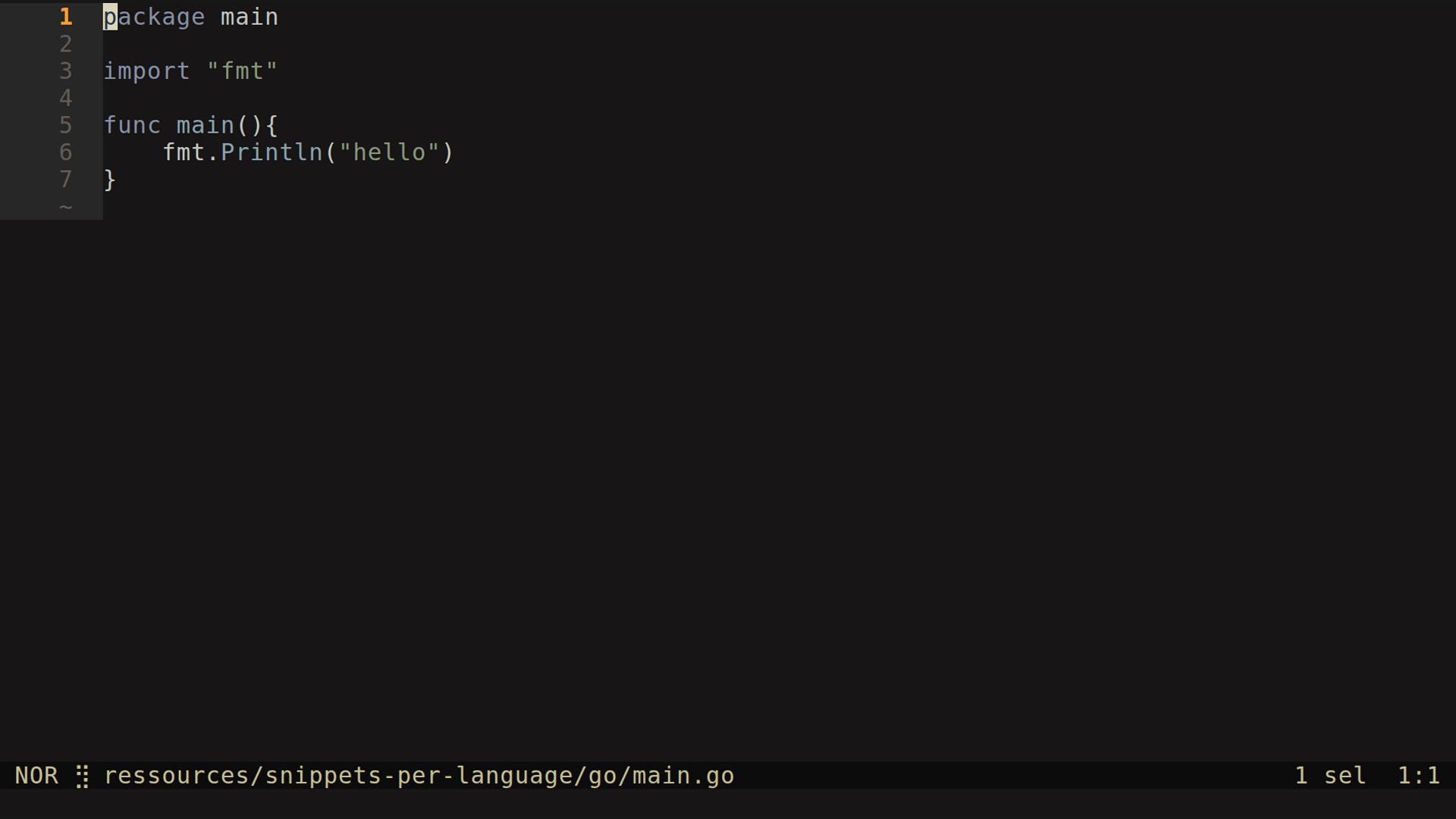
Task: Click line number 1 in the gutter
Action: coord(66,17)
